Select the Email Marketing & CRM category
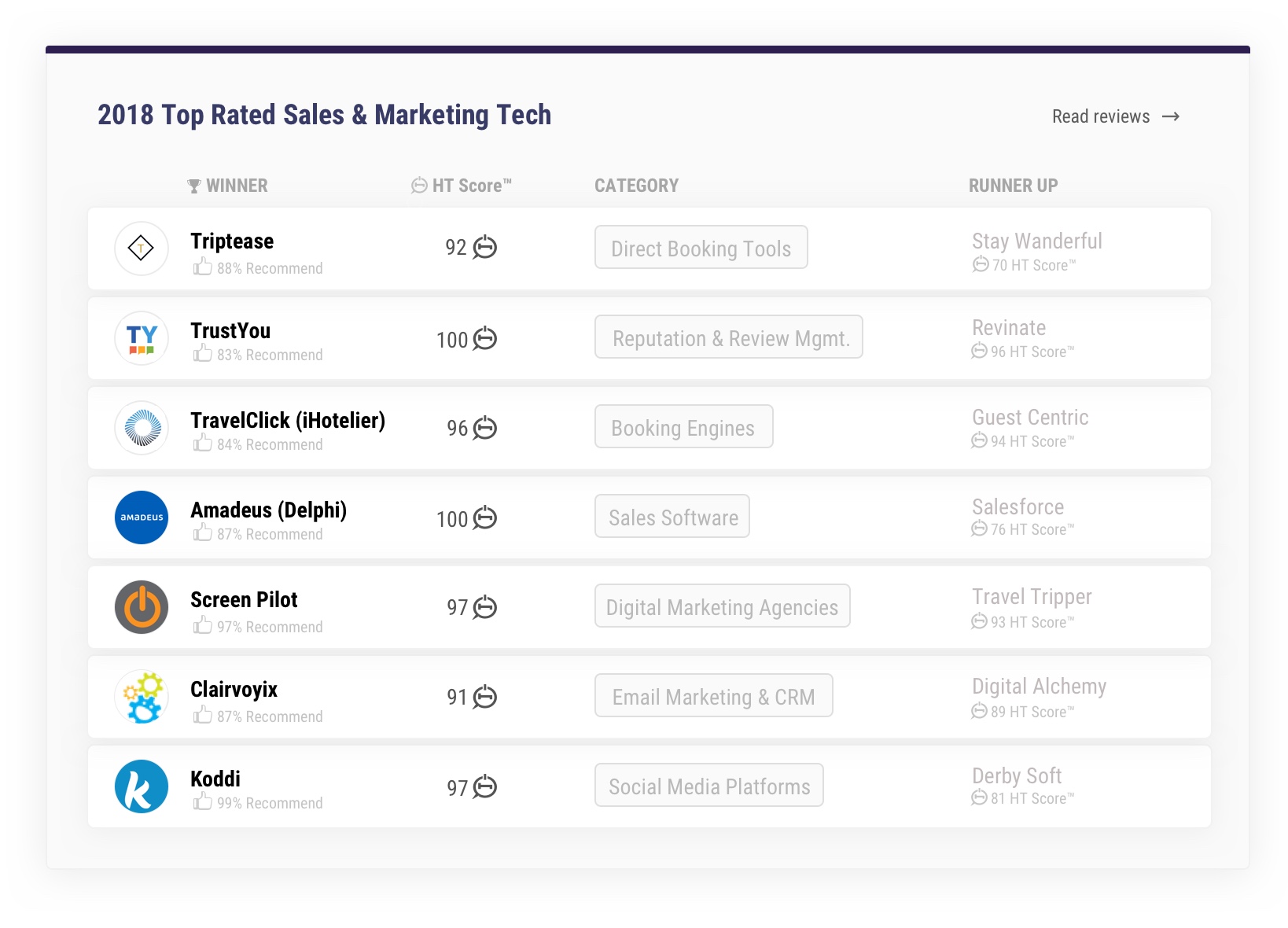 click(714, 695)
